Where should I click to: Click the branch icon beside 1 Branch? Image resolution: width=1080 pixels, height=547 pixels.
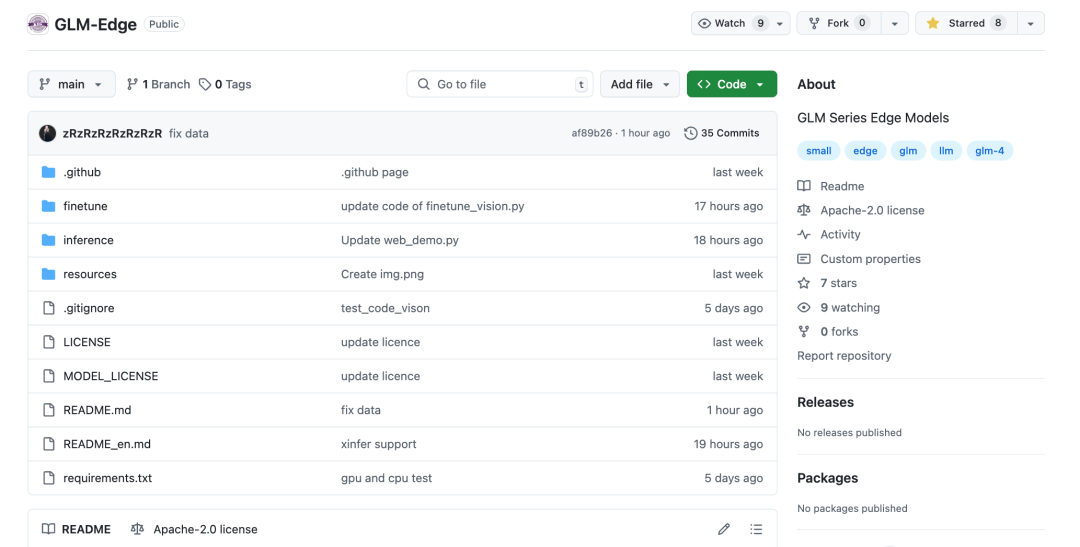click(132, 84)
